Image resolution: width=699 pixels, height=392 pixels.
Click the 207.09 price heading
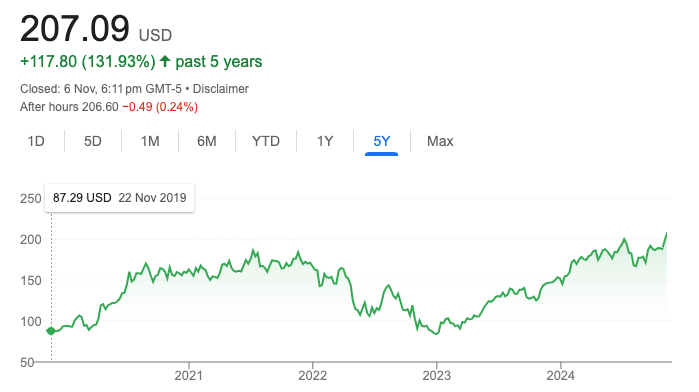tap(75, 29)
